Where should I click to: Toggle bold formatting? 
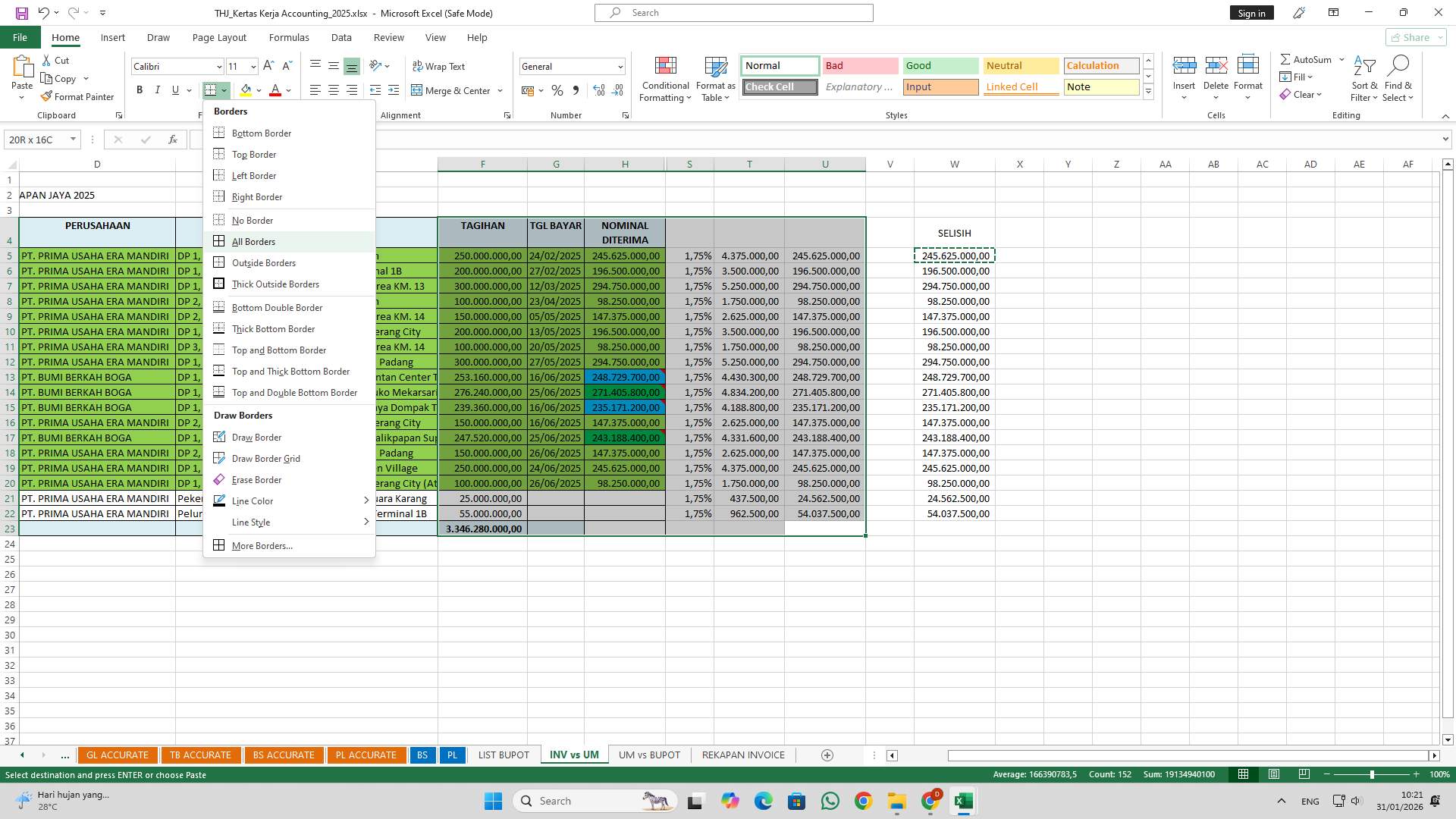pos(140,90)
